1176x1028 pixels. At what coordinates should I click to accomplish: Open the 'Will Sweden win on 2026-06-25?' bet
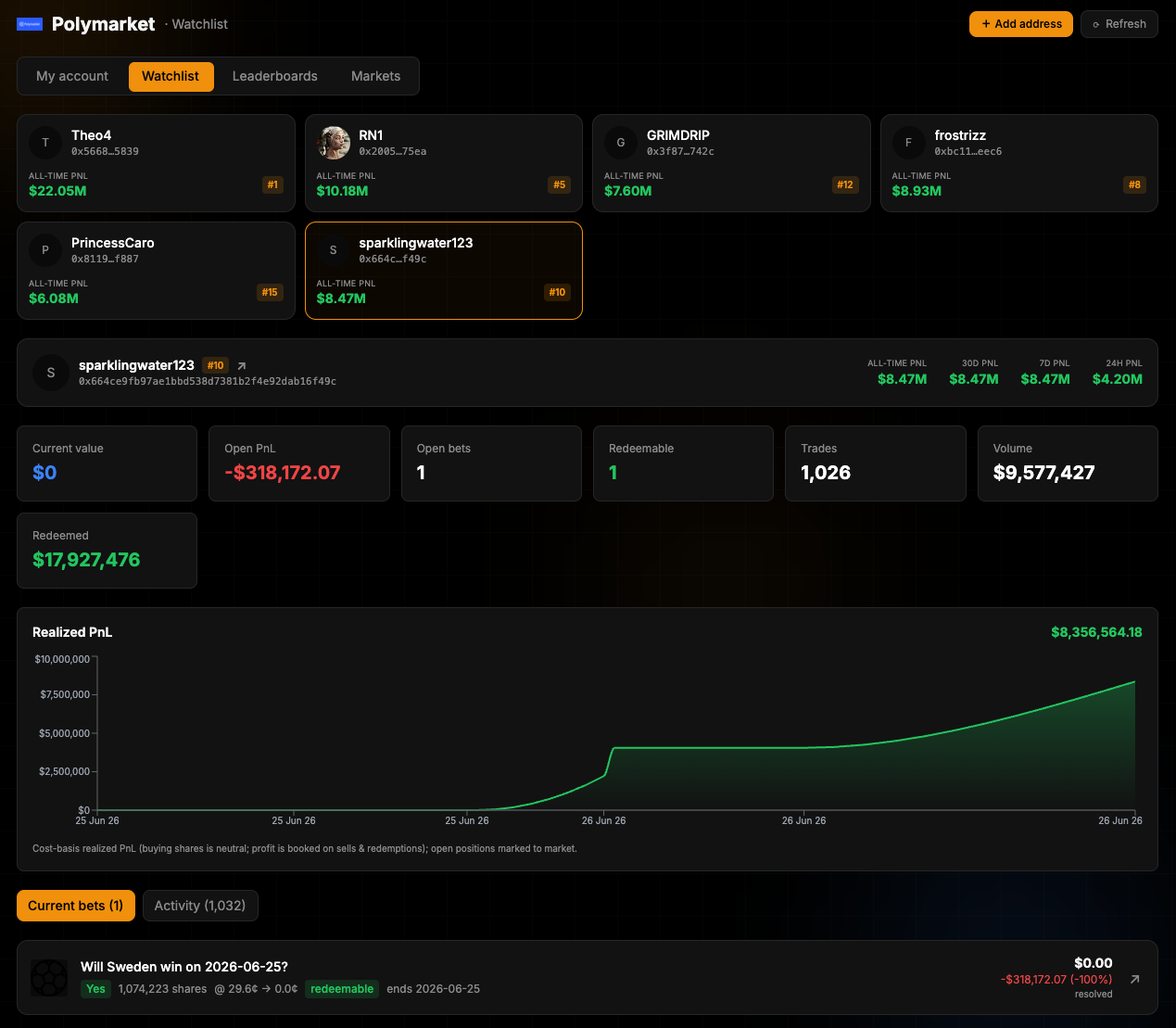[588, 978]
